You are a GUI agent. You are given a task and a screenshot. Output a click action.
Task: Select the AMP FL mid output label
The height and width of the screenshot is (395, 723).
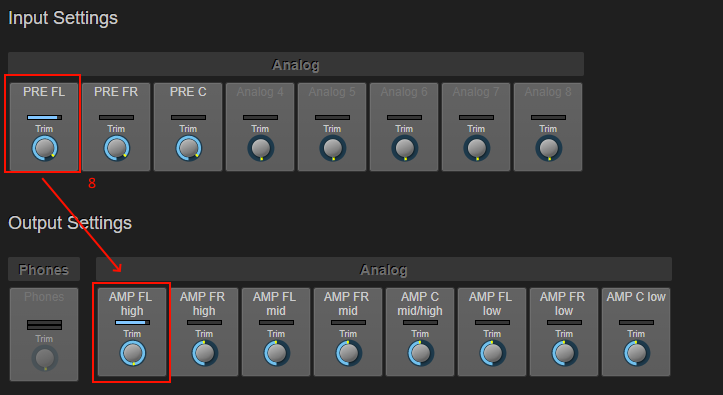pyautogui.click(x=275, y=304)
